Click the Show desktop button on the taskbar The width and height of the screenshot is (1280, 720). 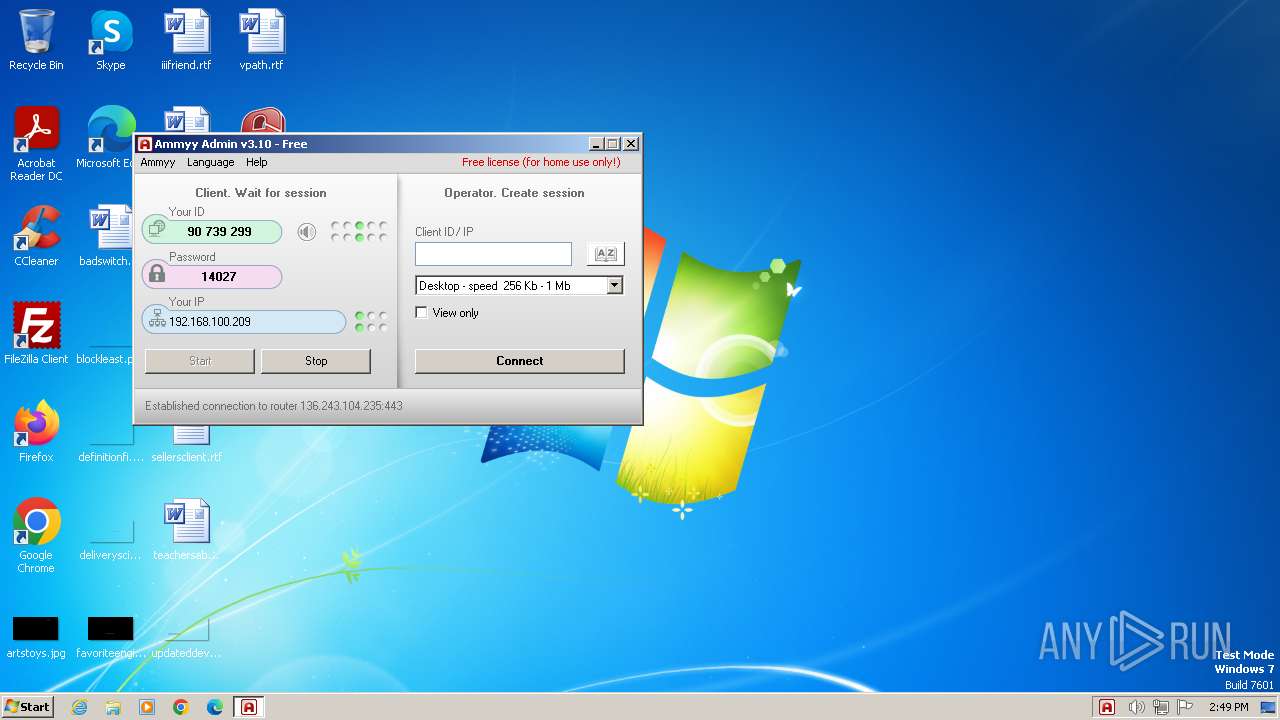coord(1270,707)
